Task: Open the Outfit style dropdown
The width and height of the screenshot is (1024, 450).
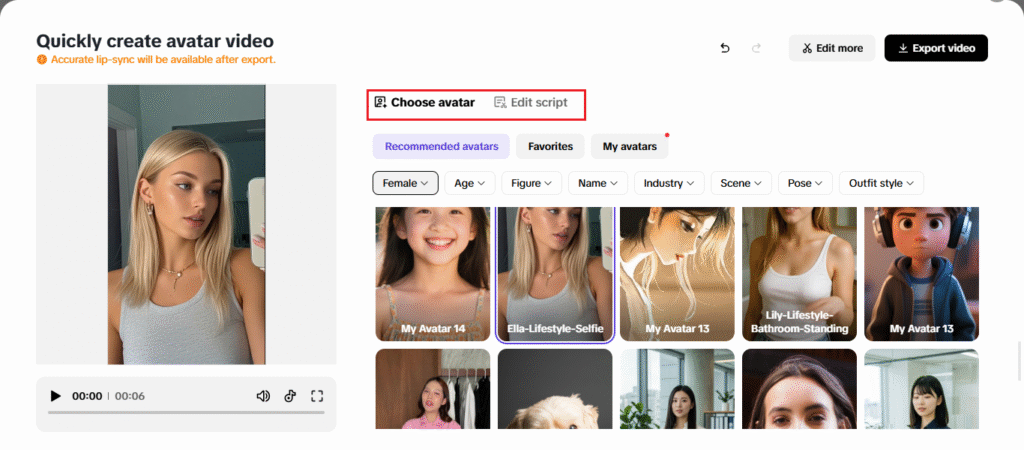Action: pyautogui.click(x=881, y=183)
